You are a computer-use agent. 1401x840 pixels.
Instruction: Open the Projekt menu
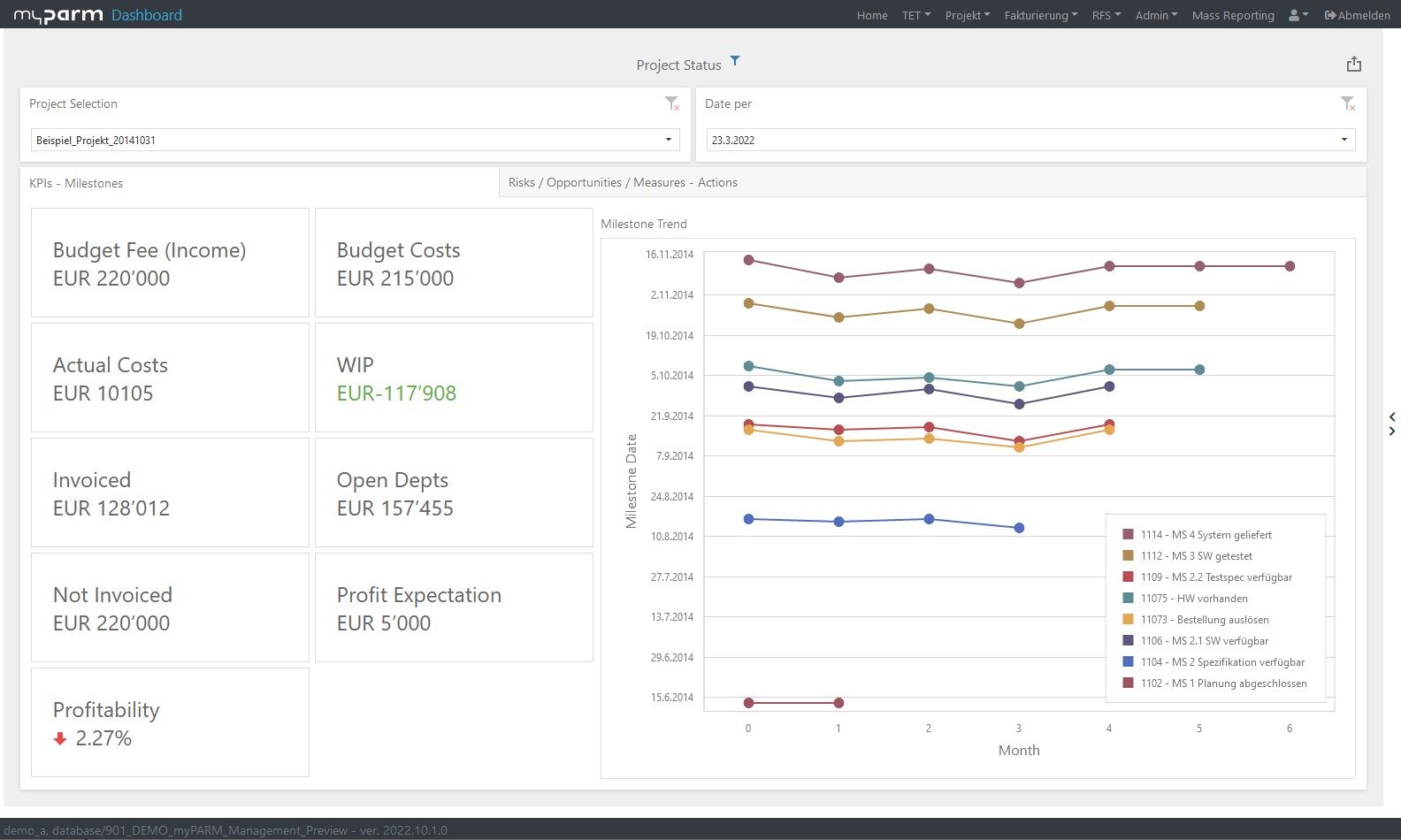click(967, 15)
